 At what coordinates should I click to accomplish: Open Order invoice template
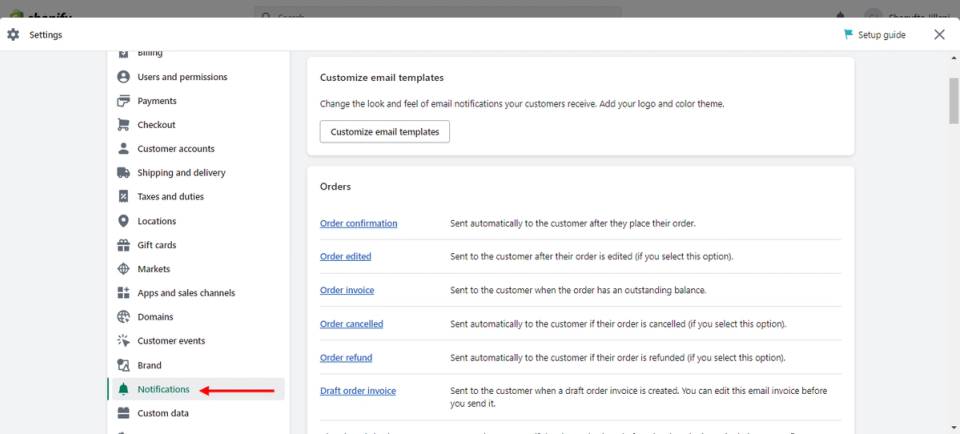click(x=347, y=290)
